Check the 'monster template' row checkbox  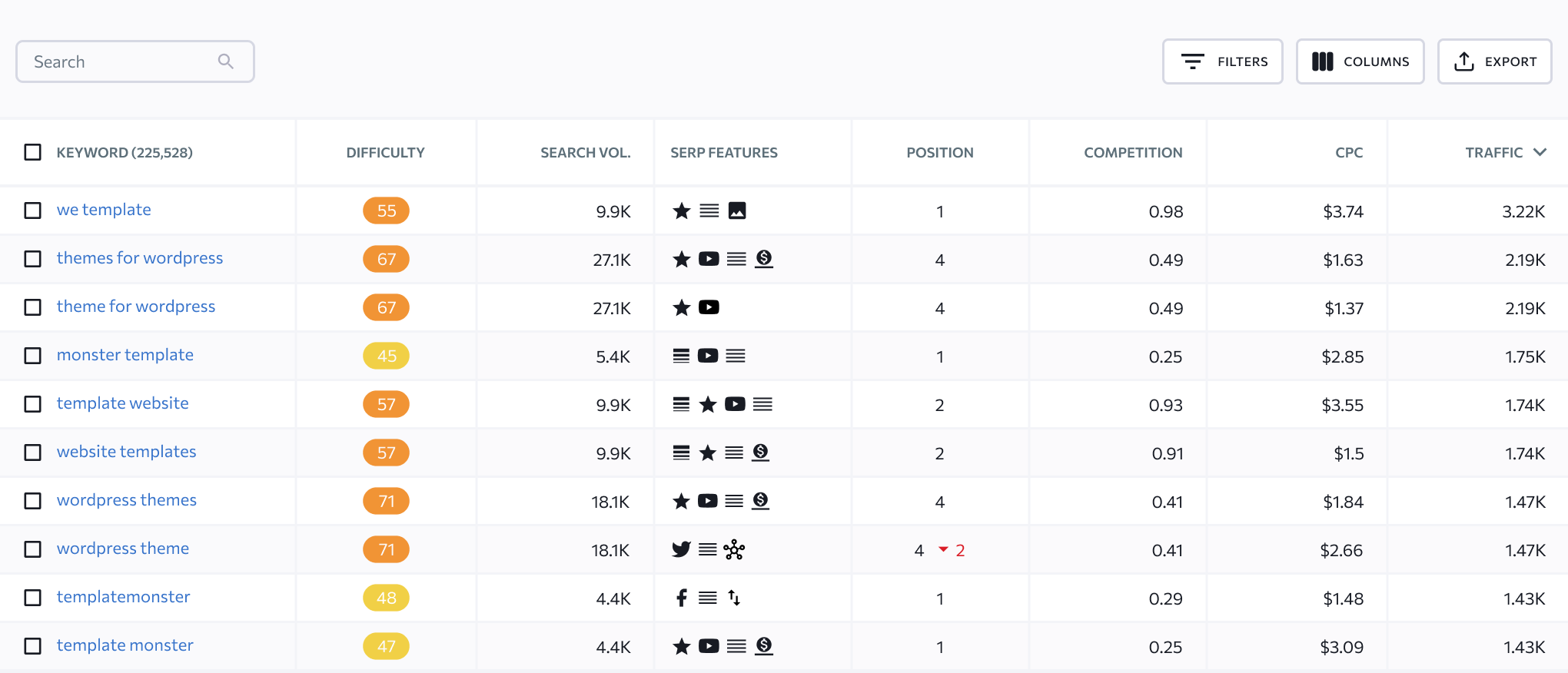point(33,356)
